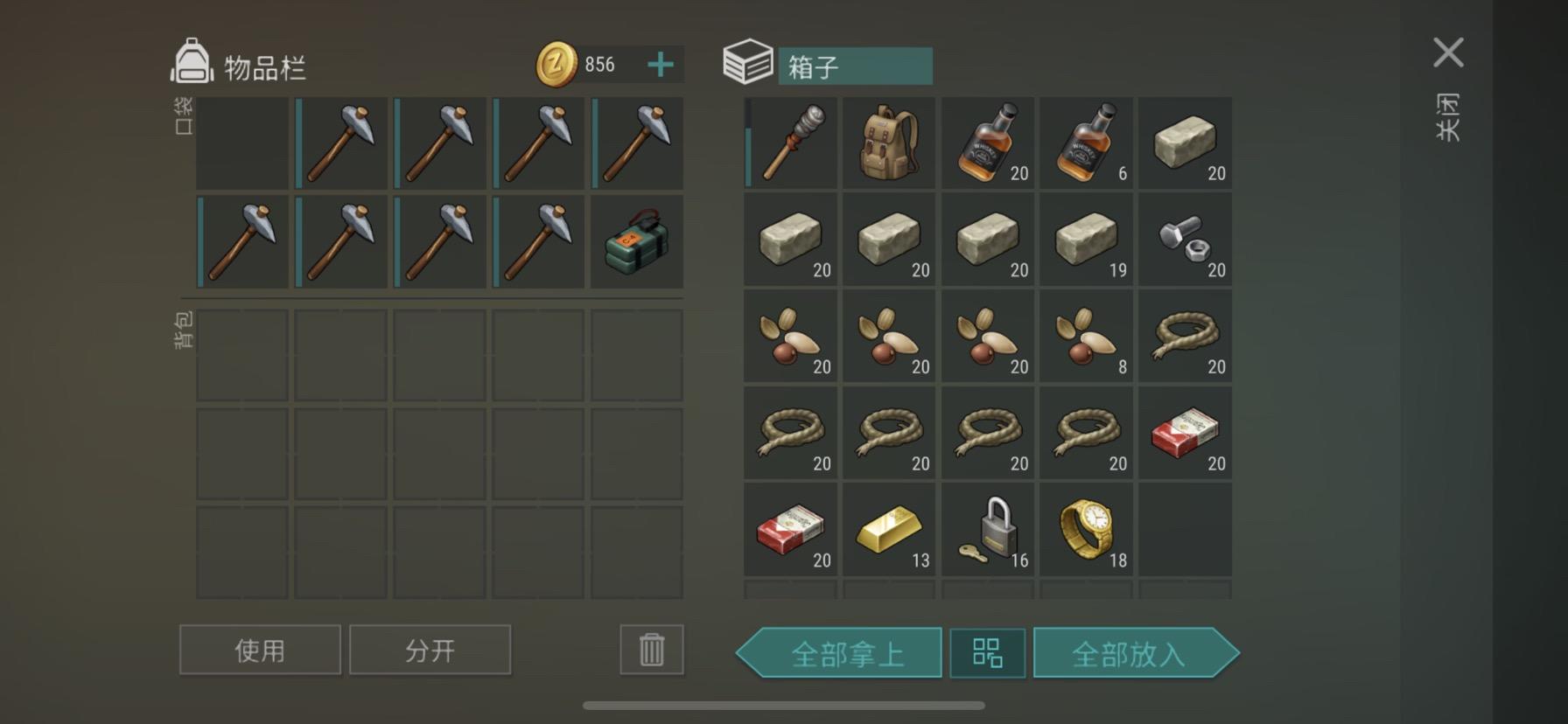Select the backpack item in the chest
1568x724 pixels.
tap(889, 143)
